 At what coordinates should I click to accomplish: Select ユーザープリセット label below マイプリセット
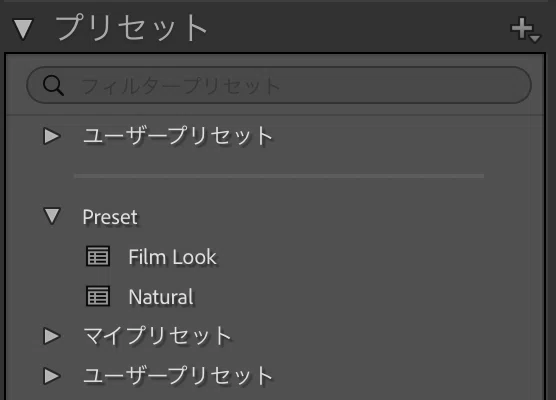click(178, 376)
